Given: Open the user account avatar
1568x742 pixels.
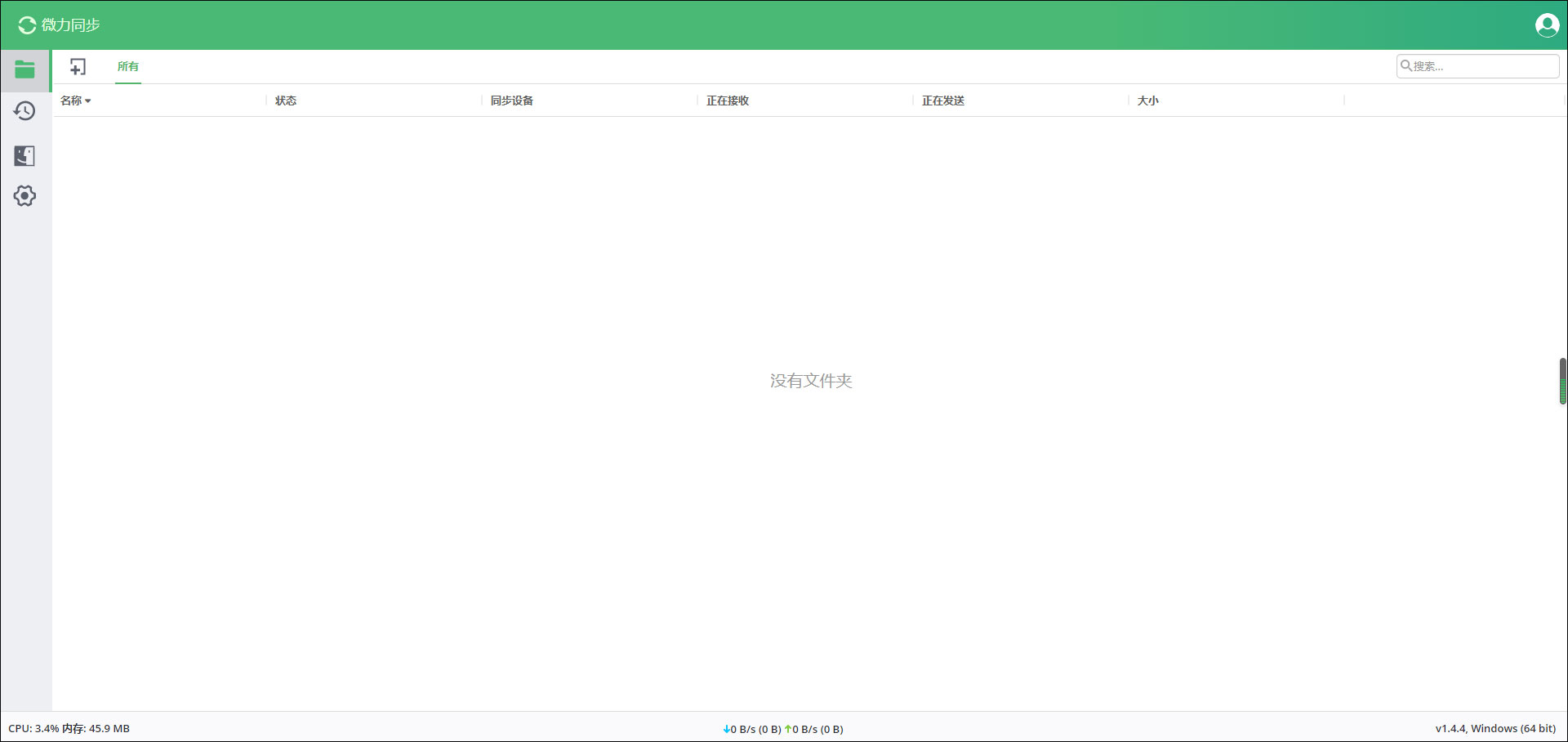Looking at the screenshot, I should point(1547,25).
